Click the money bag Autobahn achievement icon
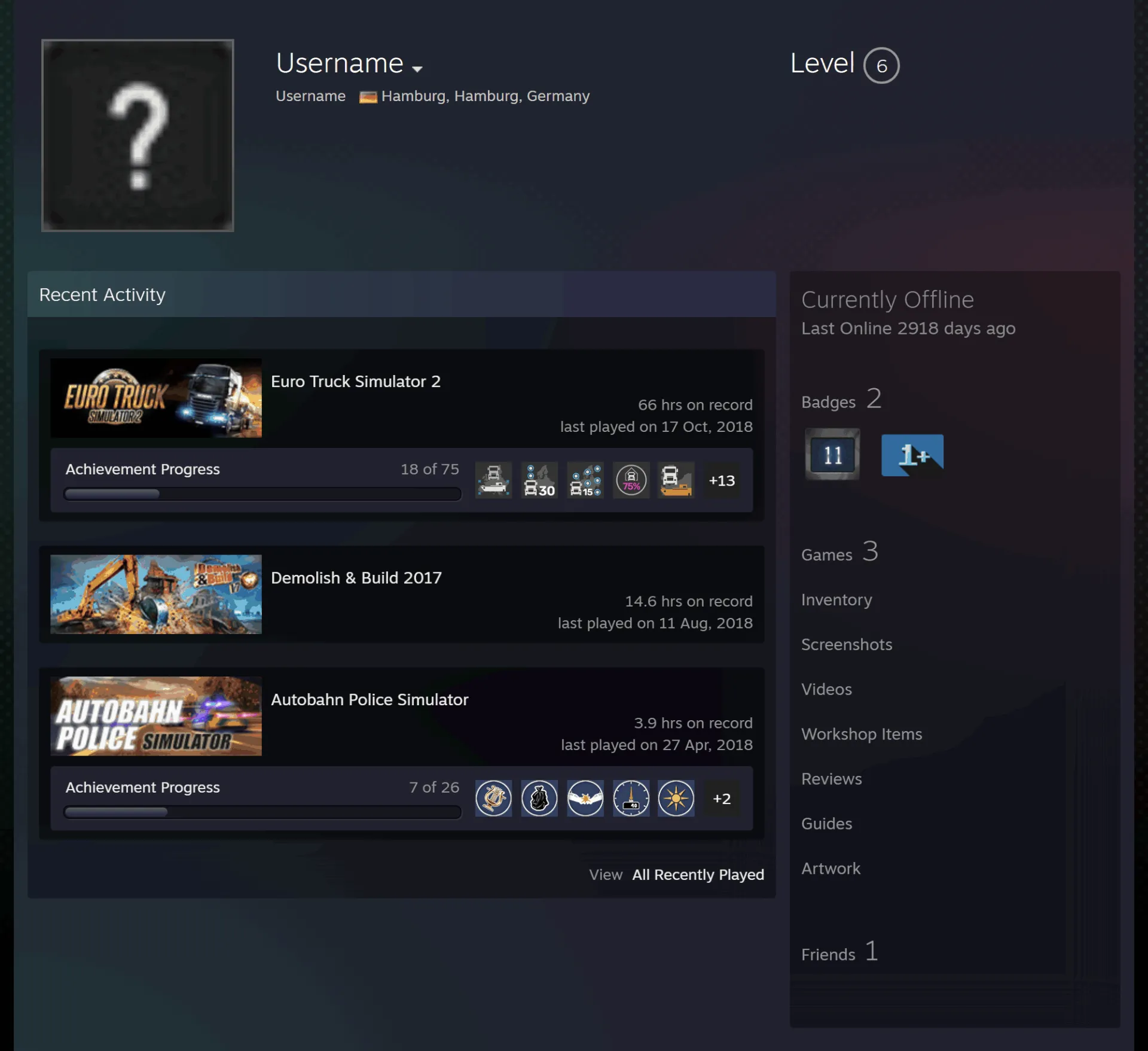The height and width of the screenshot is (1051, 1148). tap(539, 799)
